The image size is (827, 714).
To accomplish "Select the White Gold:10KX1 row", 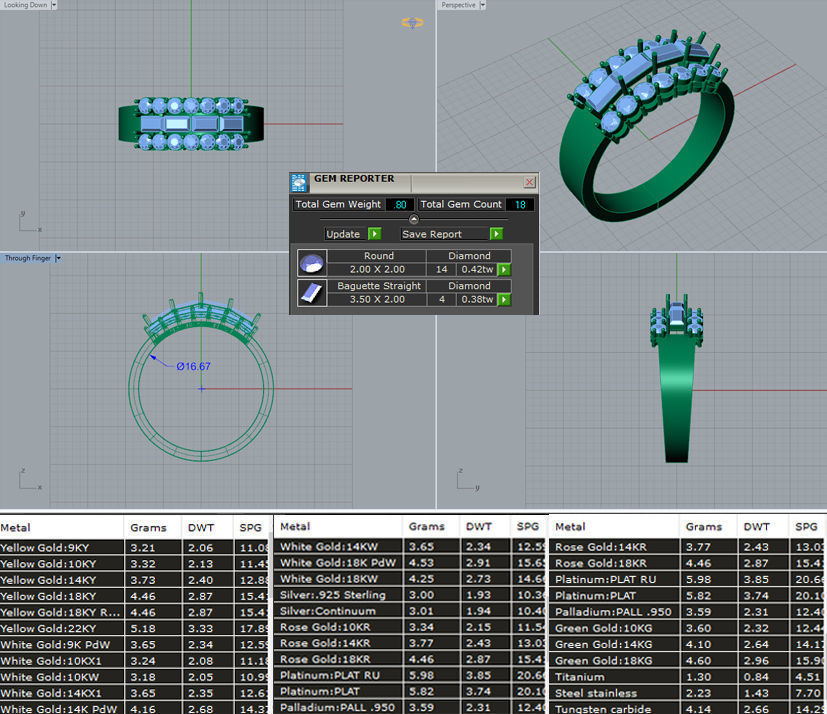I will pyautogui.click(x=134, y=661).
